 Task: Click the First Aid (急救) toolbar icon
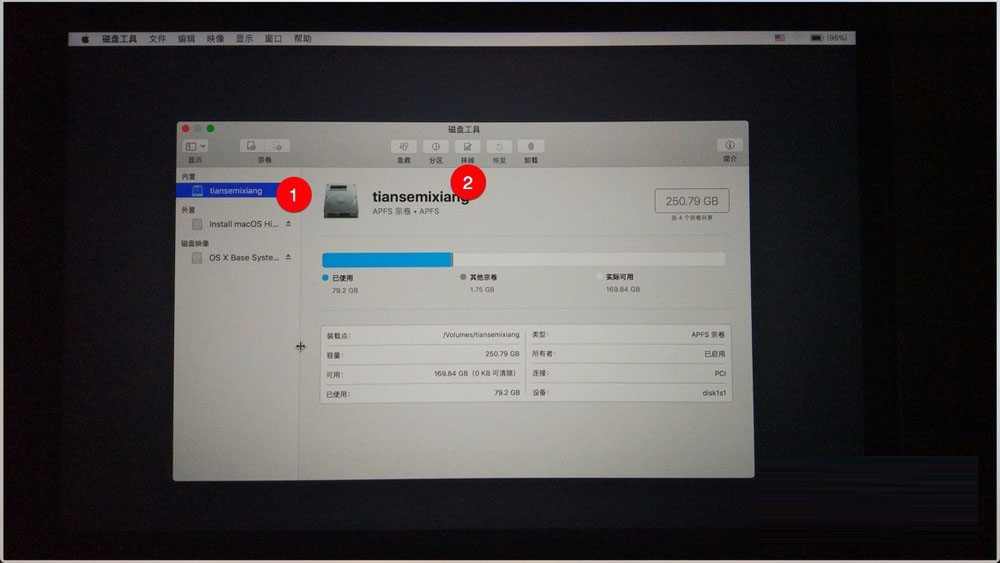(x=404, y=146)
